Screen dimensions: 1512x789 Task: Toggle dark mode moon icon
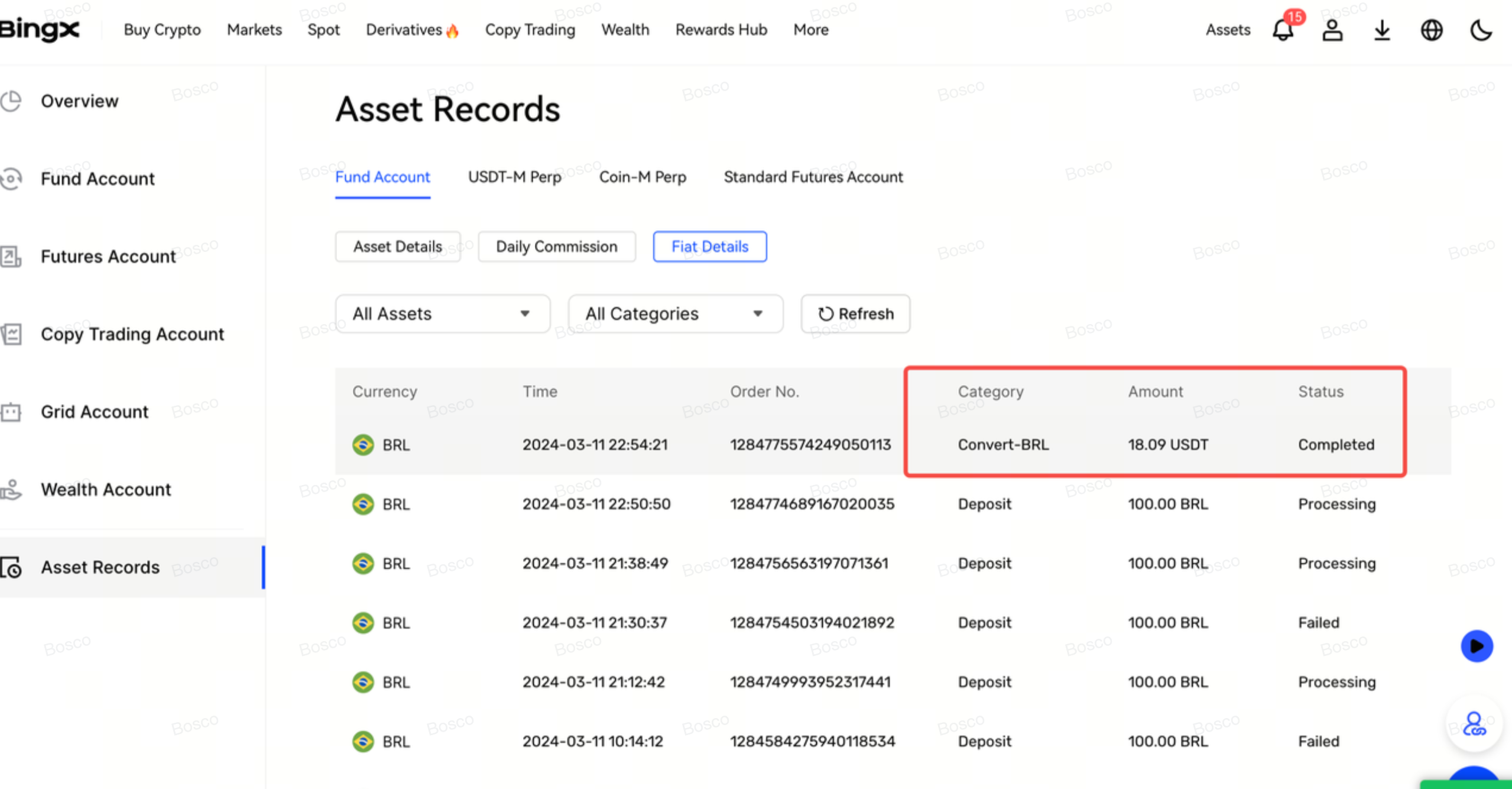(1481, 30)
